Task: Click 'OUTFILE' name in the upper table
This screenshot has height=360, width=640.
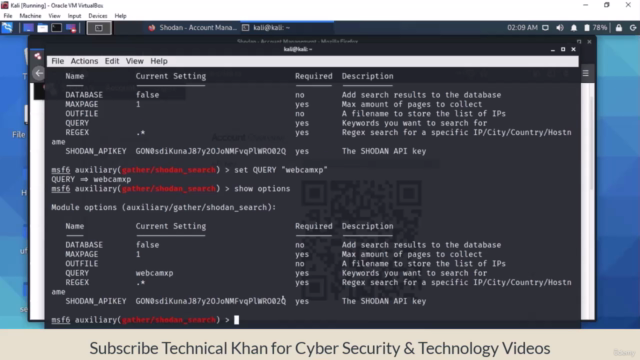Action: coord(82,113)
